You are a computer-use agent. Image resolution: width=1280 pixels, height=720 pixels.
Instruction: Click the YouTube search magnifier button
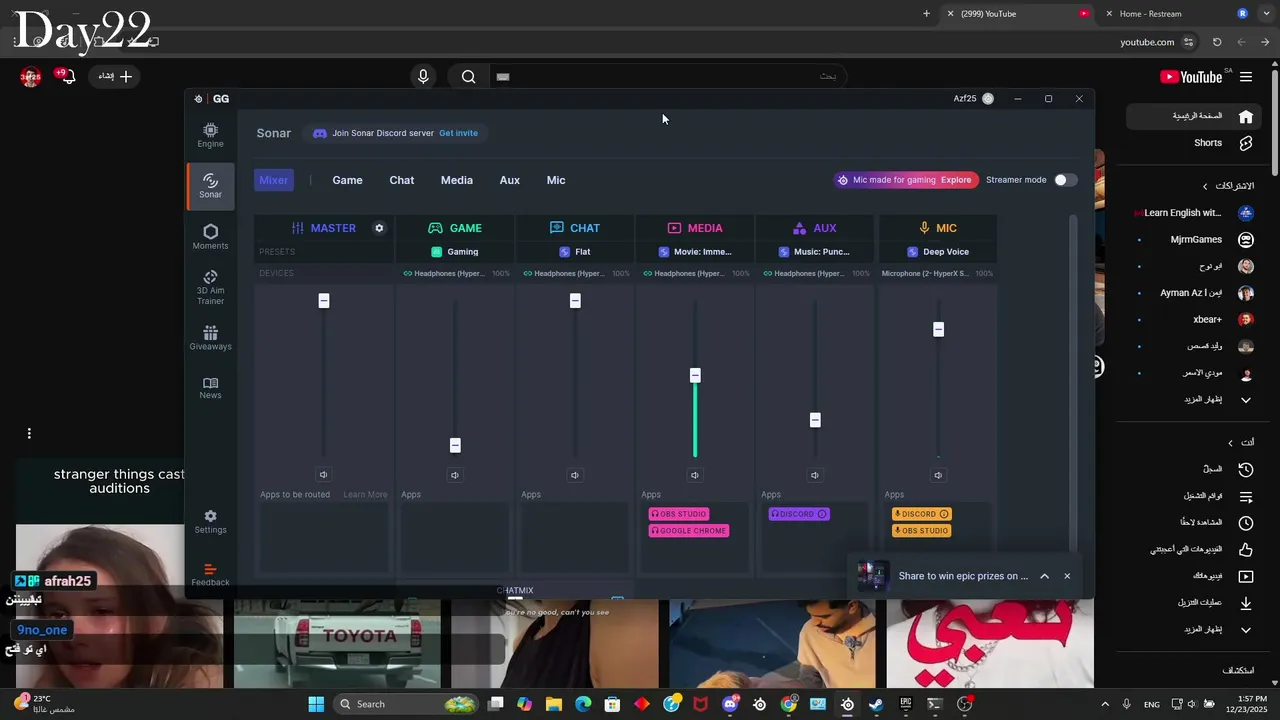468,77
